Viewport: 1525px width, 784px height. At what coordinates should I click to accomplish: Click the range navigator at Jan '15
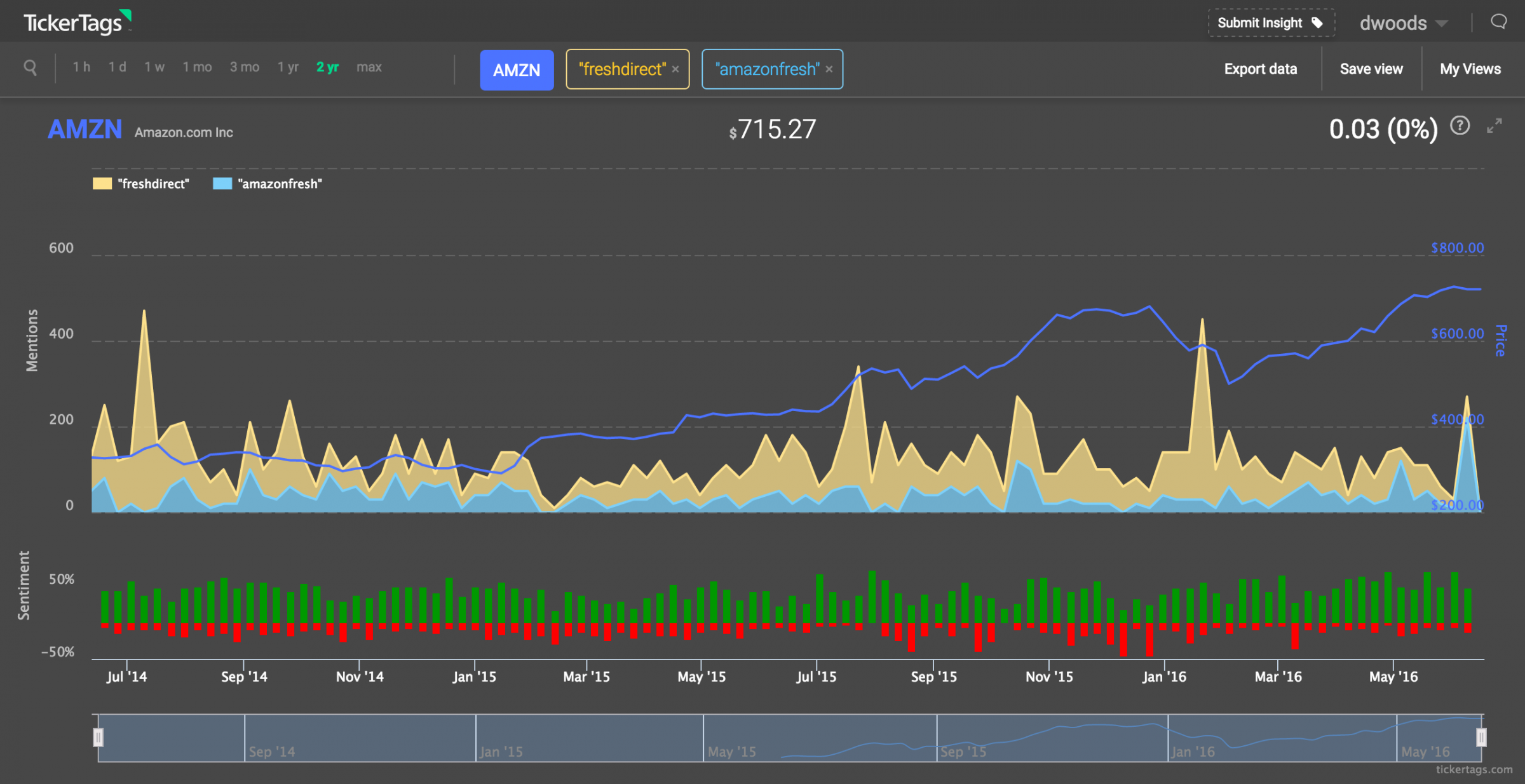point(501,752)
